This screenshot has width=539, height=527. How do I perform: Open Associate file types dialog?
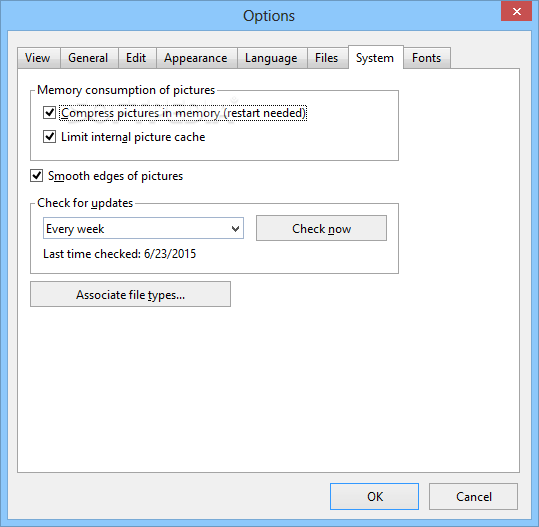click(130, 294)
